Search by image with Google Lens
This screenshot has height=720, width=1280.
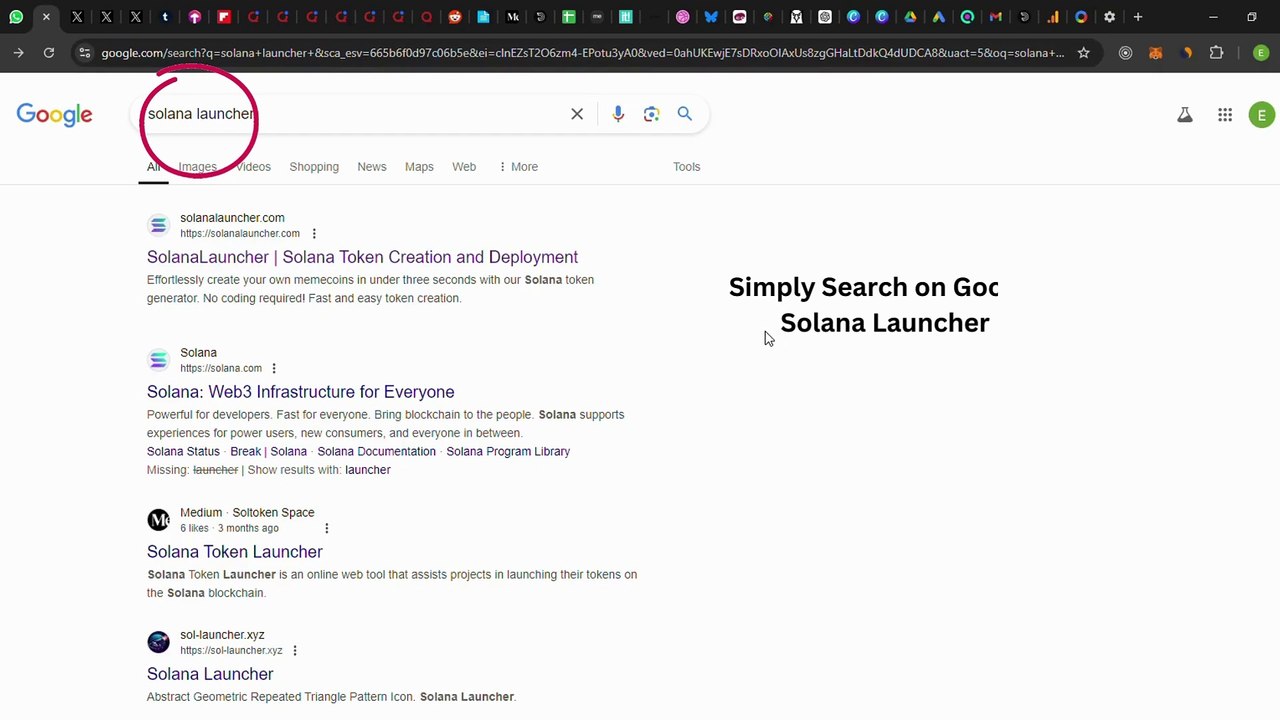(x=651, y=114)
